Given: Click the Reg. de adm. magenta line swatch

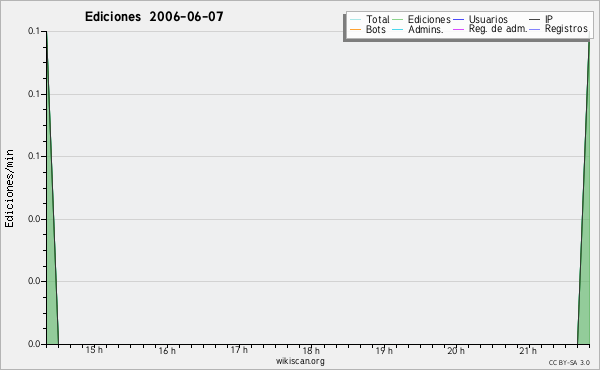Looking at the screenshot, I should 458,29.
